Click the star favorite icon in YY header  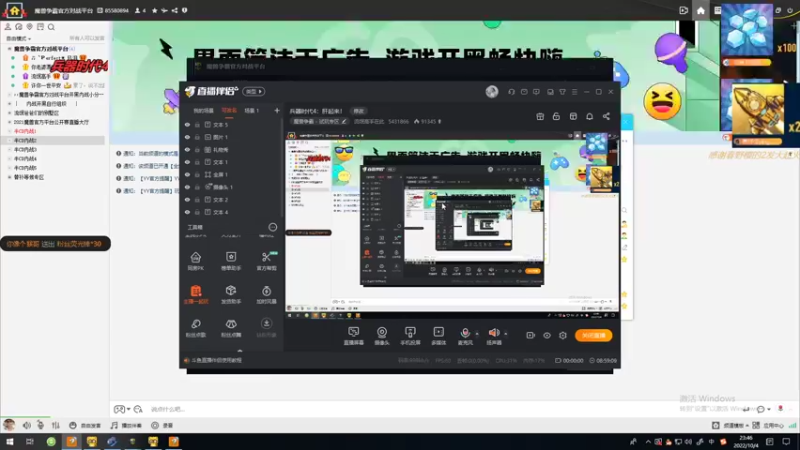click(155, 10)
